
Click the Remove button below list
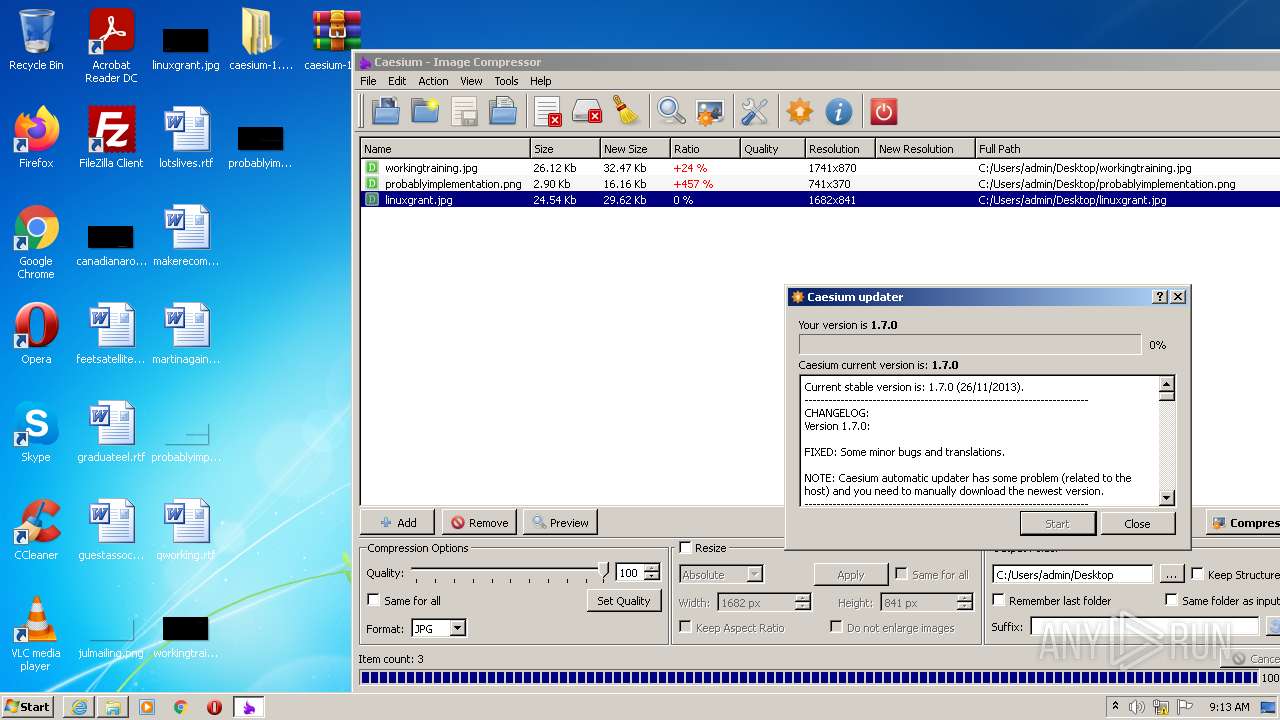(x=479, y=522)
